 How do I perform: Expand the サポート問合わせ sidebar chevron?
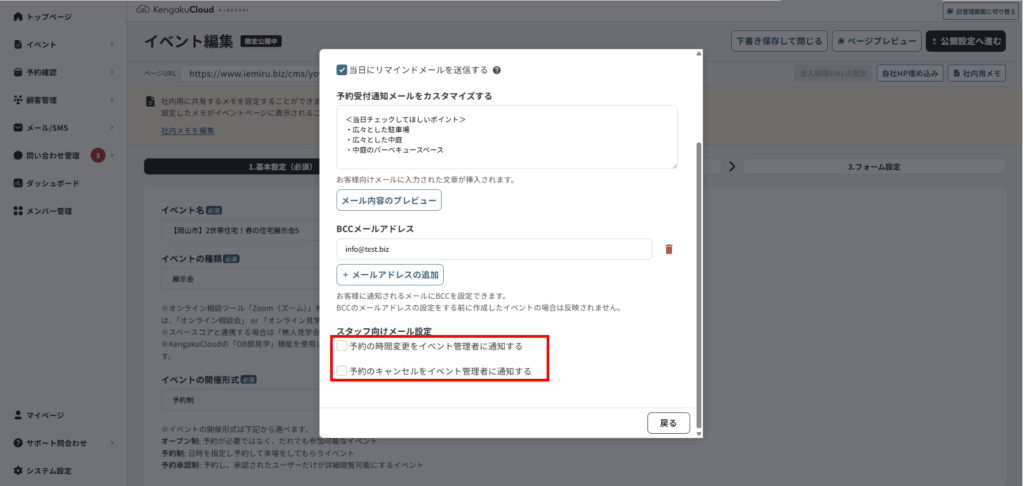tap(112, 443)
